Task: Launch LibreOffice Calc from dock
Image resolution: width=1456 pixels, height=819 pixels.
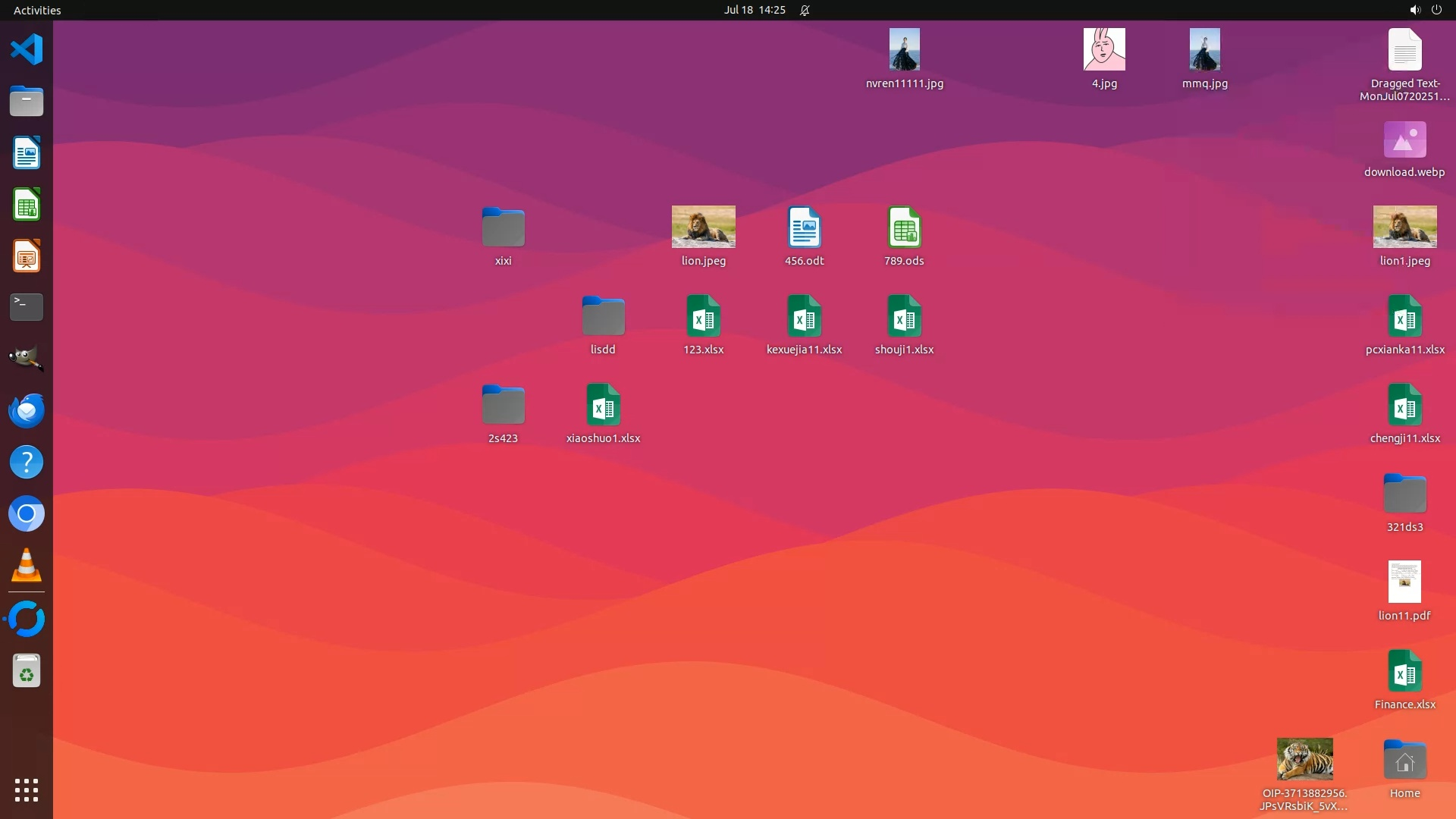Action: 27,205
